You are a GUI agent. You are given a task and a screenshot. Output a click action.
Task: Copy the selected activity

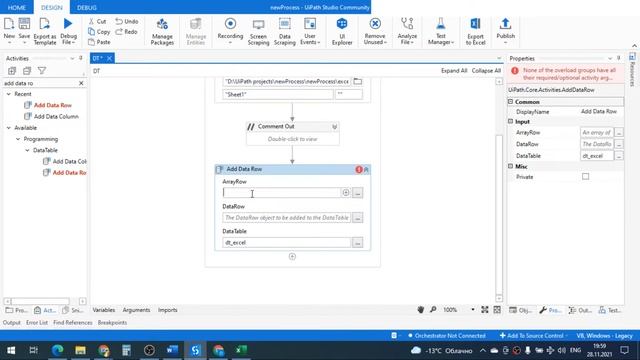(x=99, y=31)
